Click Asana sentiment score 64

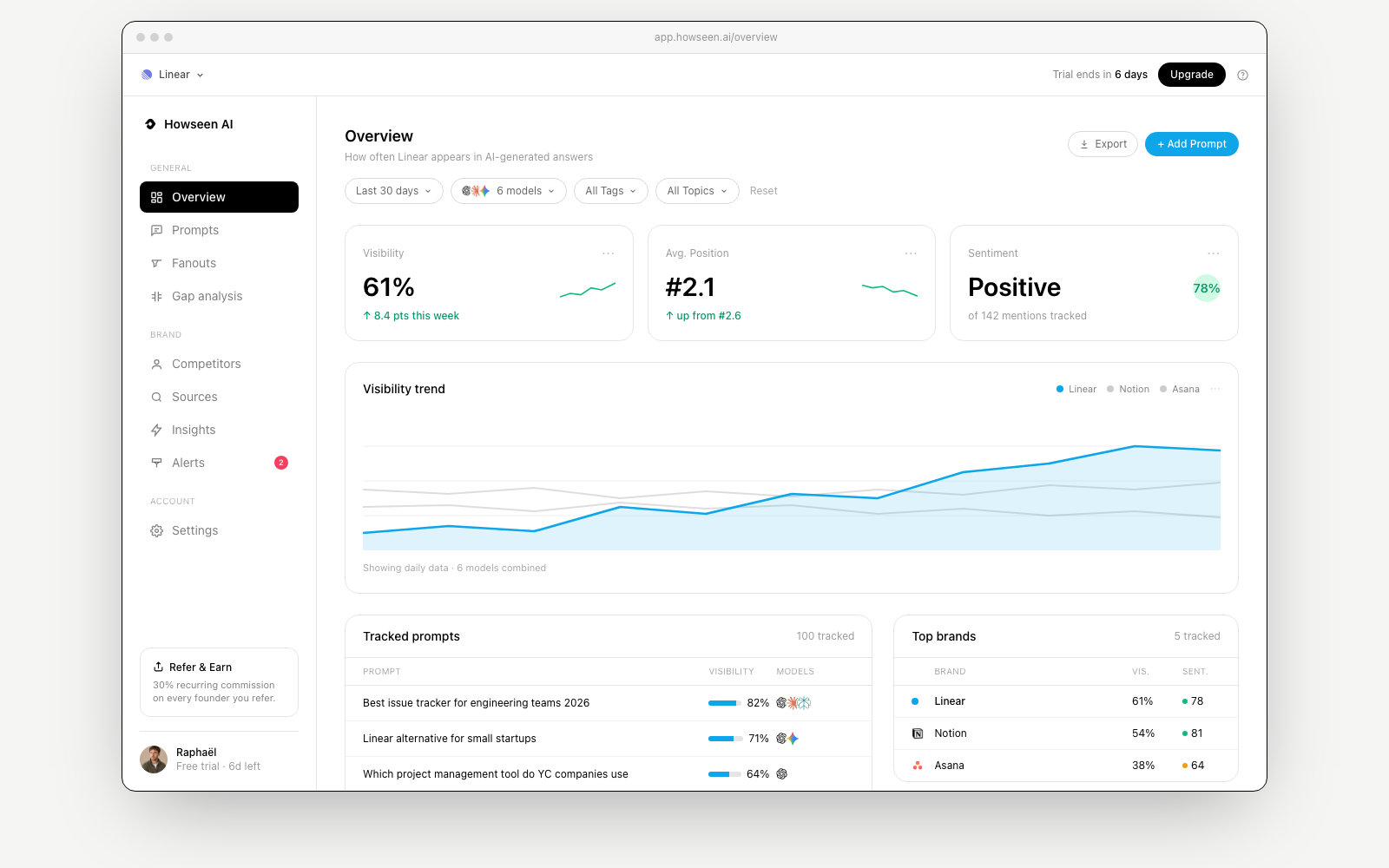pos(1198,766)
